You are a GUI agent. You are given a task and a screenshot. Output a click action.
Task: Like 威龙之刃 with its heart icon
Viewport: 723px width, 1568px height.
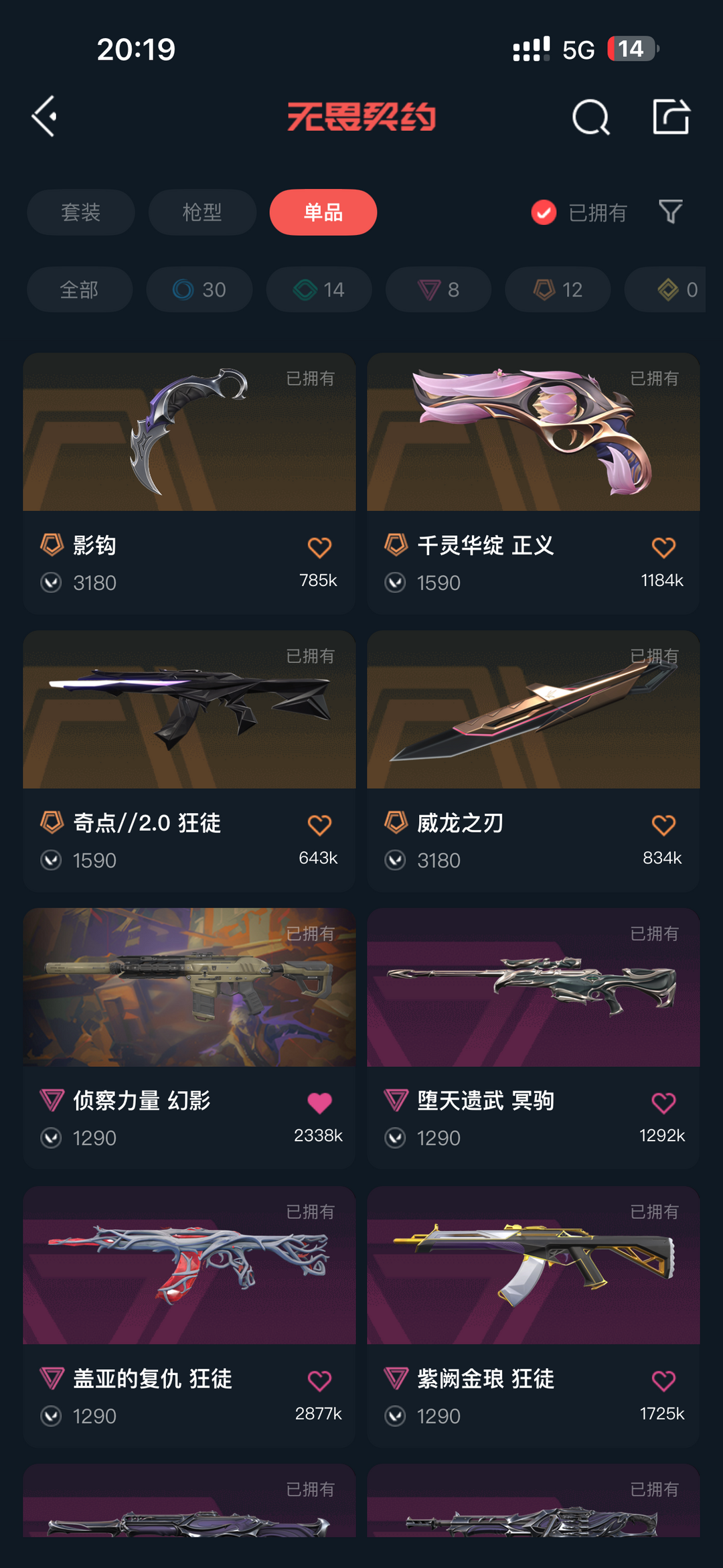[x=663, y=825]
